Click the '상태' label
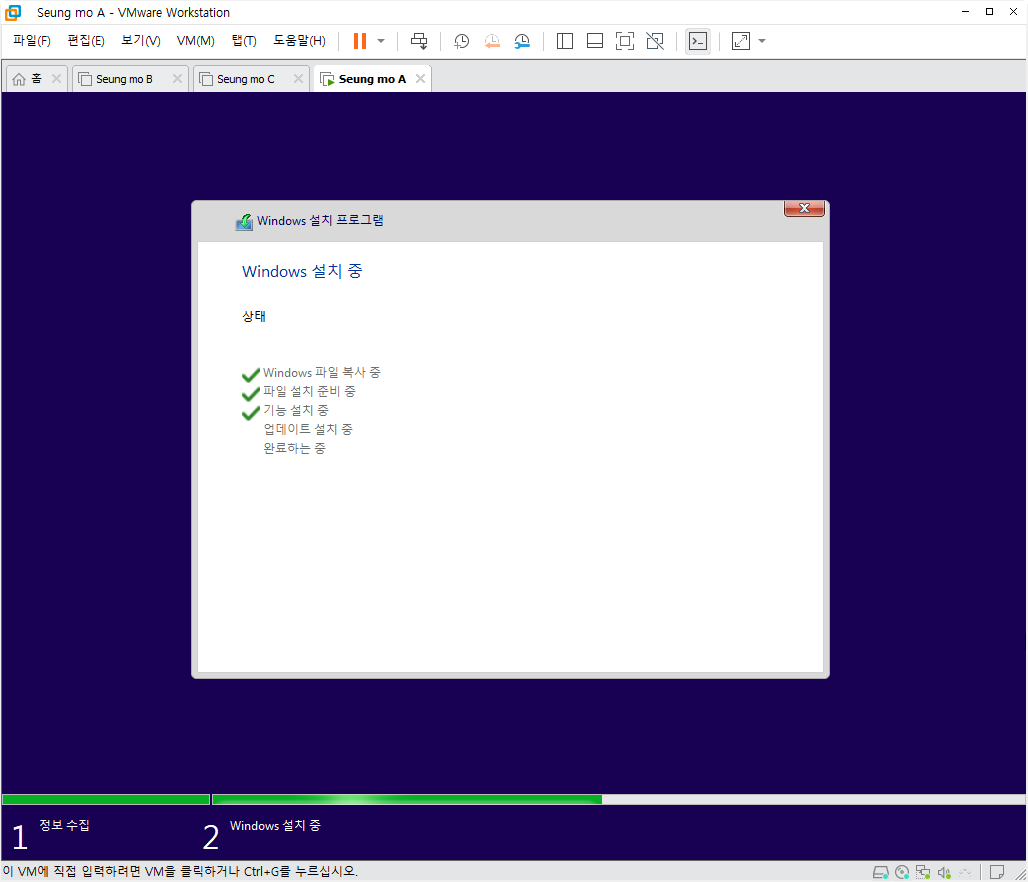The height and width of the screenshot is (882, 1028). tap(254, 316)
